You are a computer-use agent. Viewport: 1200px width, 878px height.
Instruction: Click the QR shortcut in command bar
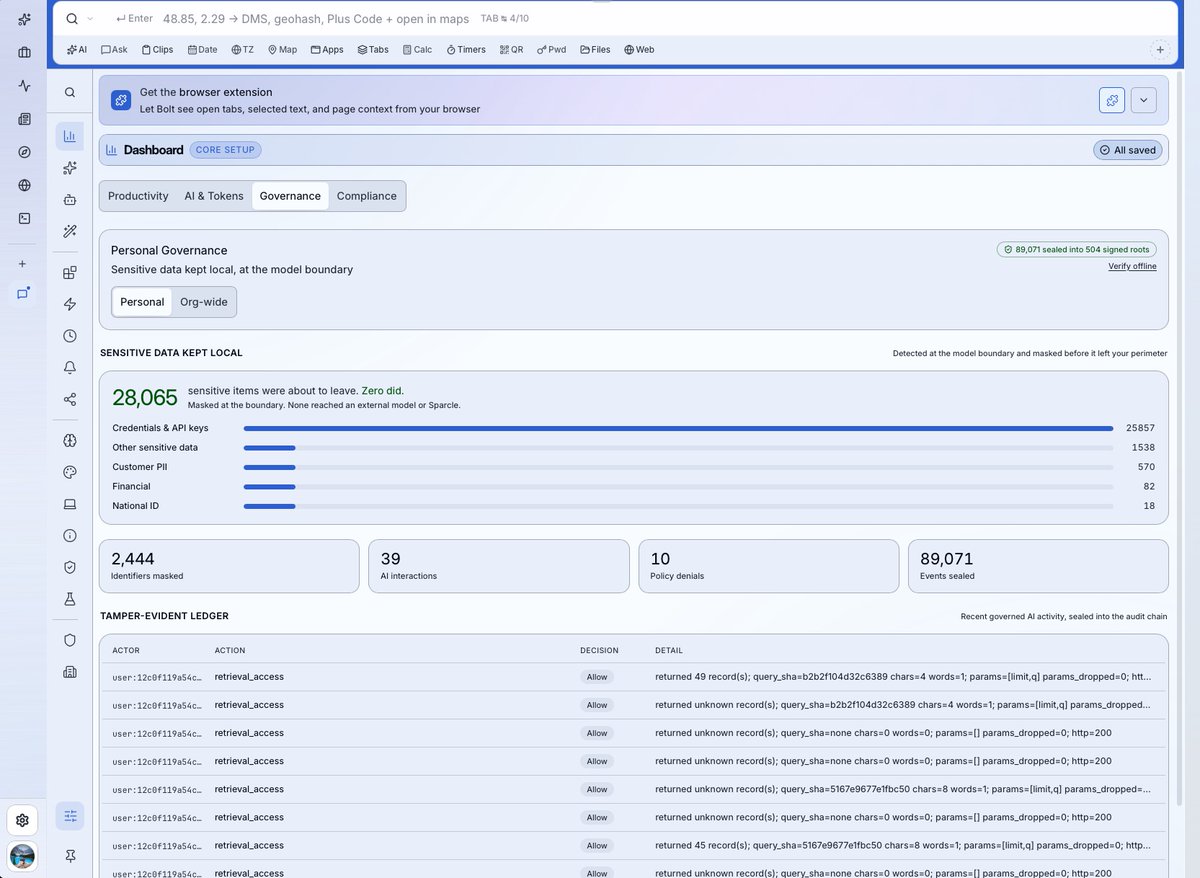point(510,49)
